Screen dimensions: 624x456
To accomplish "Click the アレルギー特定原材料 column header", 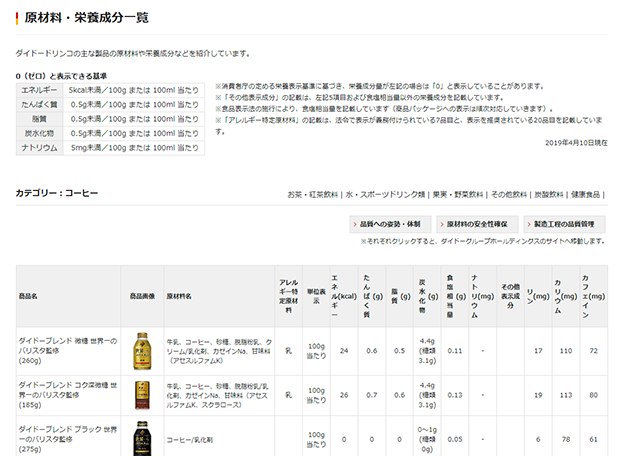I will tap(289, 296).
